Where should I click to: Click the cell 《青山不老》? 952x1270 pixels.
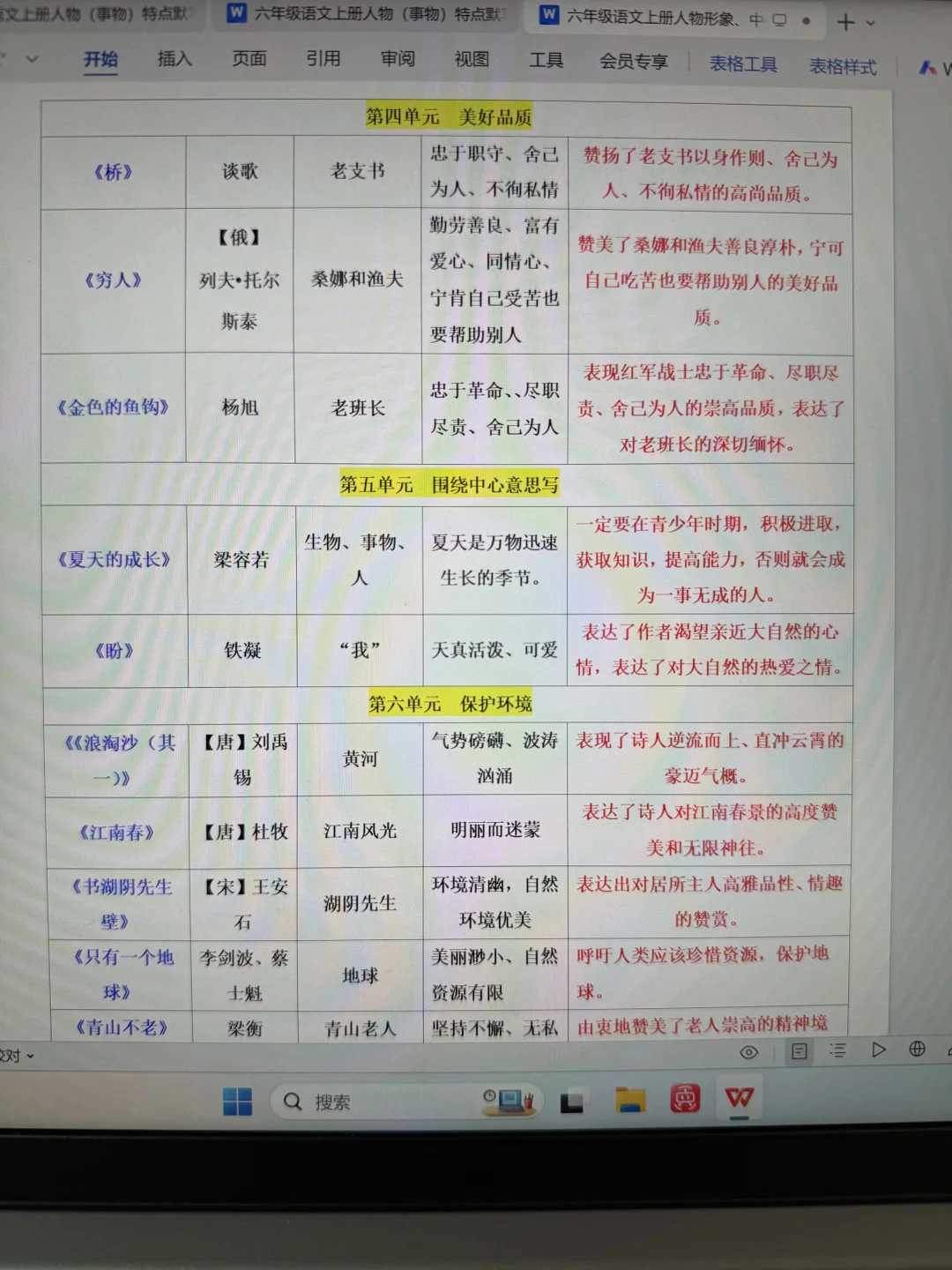coord(121,1027)
